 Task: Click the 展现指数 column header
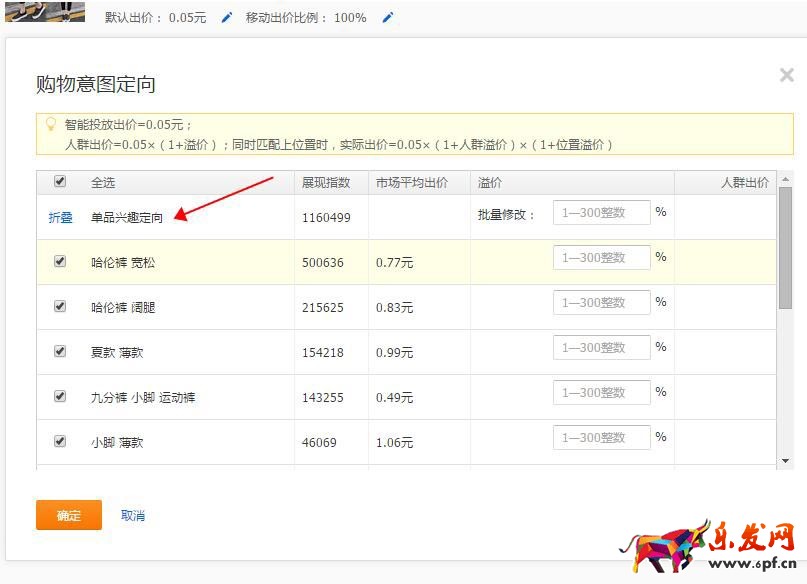[x=326, y=183]
